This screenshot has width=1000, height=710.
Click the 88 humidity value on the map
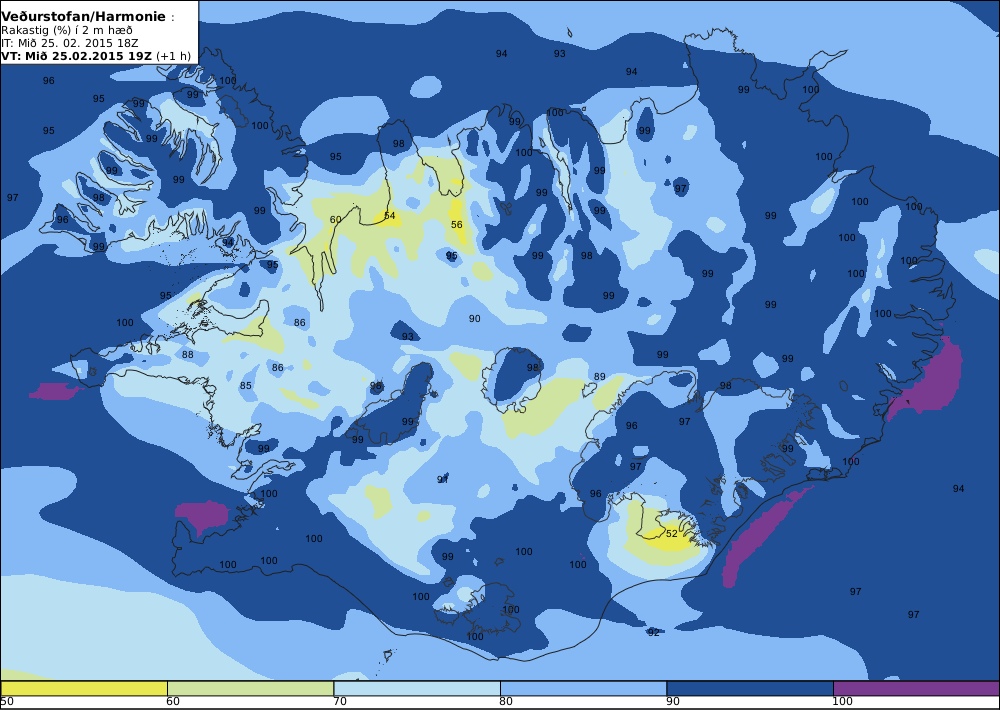188,355
